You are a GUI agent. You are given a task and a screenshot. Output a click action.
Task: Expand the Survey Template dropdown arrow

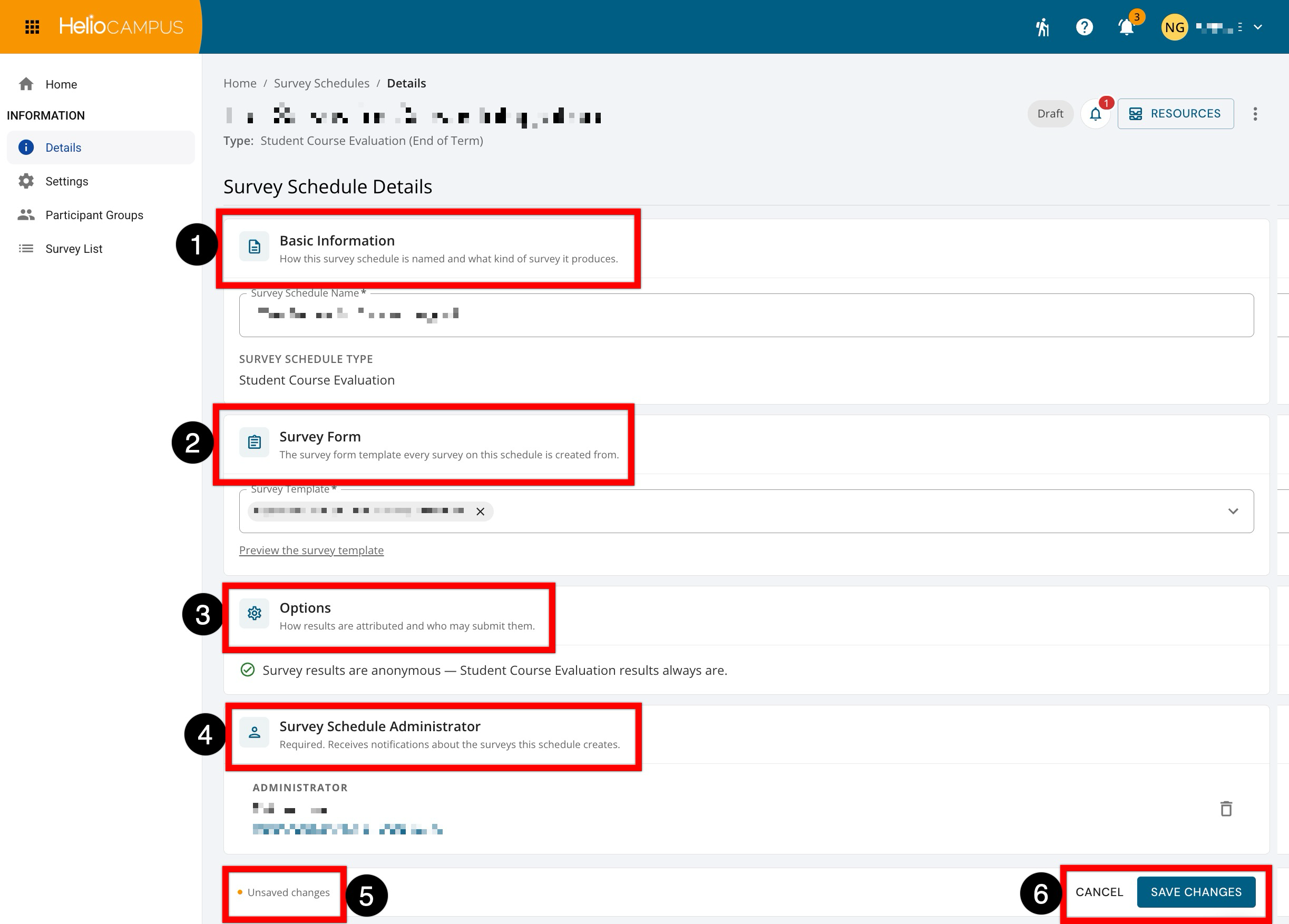click(x=1233, y=512)
